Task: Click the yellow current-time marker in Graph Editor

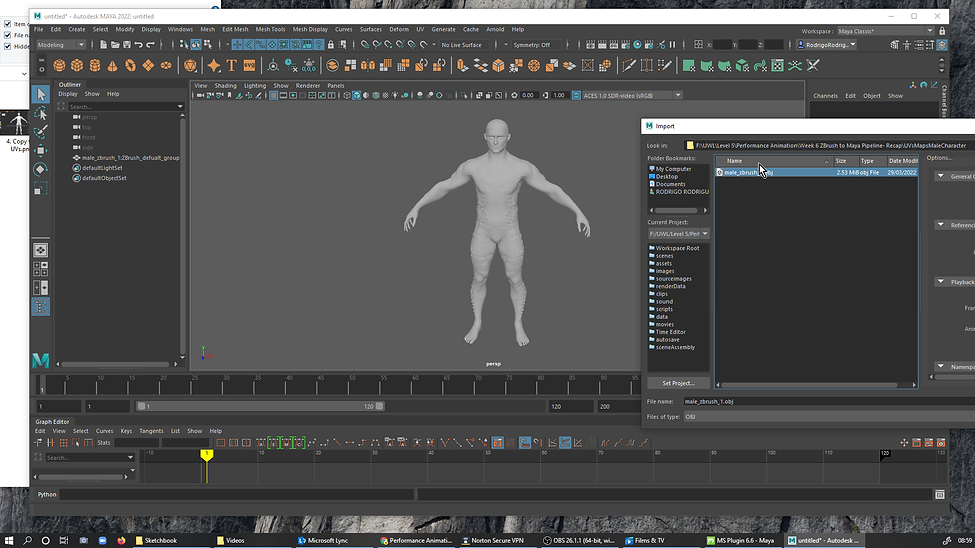Action: pyautogui.click(x=206, y=456)
